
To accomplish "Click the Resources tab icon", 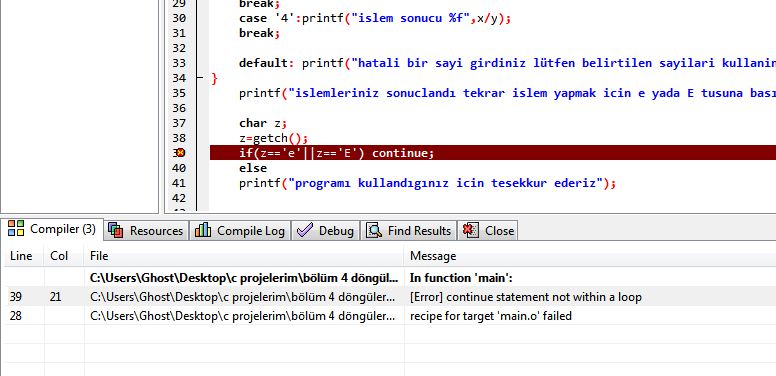I will tap(115, 230).
